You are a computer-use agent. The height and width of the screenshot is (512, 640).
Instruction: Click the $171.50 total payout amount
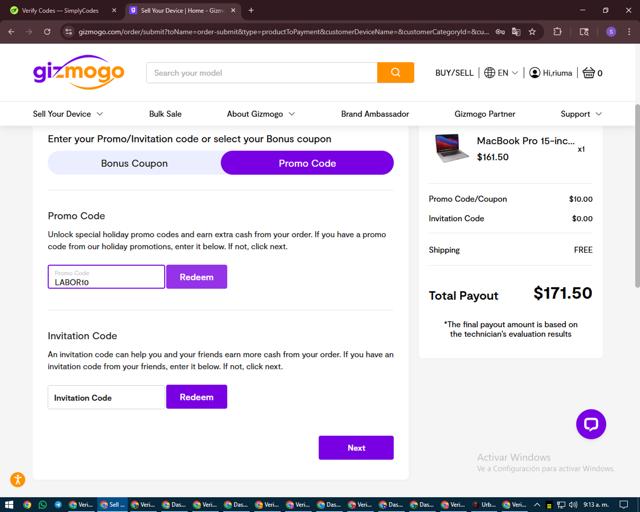(562, 293)
